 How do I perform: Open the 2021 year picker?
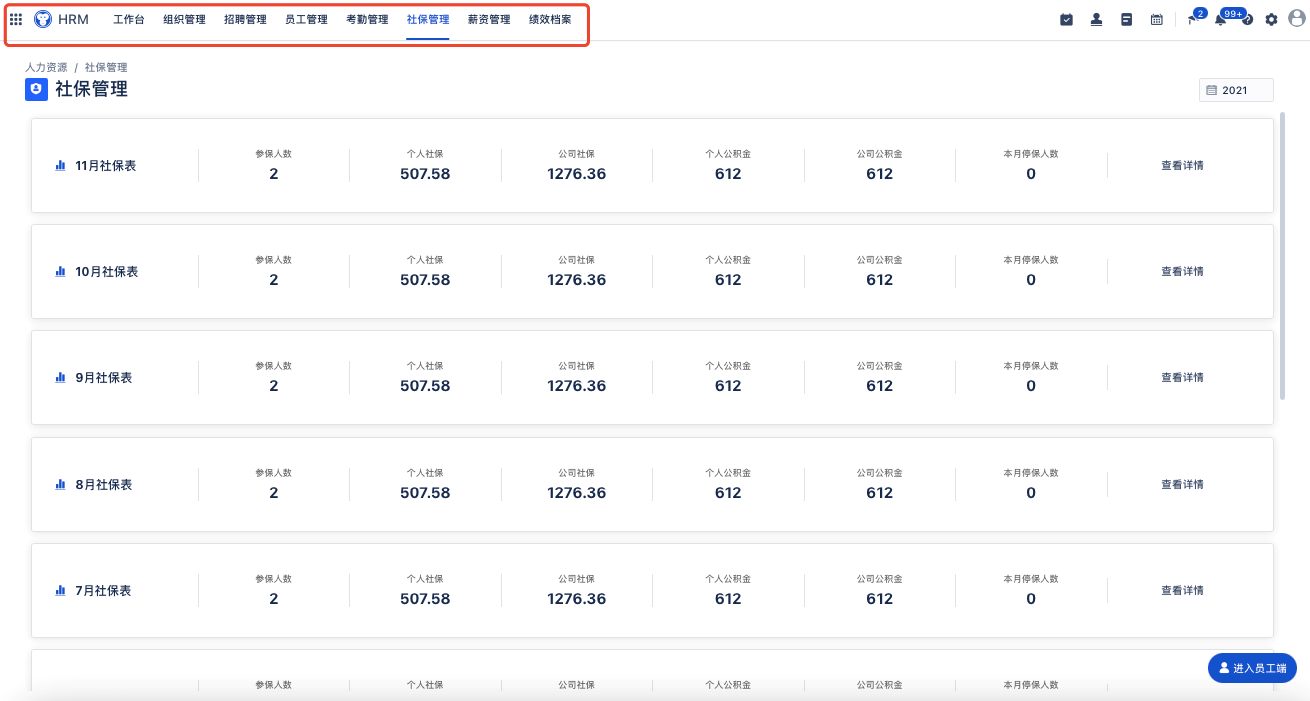(1236, 90)
